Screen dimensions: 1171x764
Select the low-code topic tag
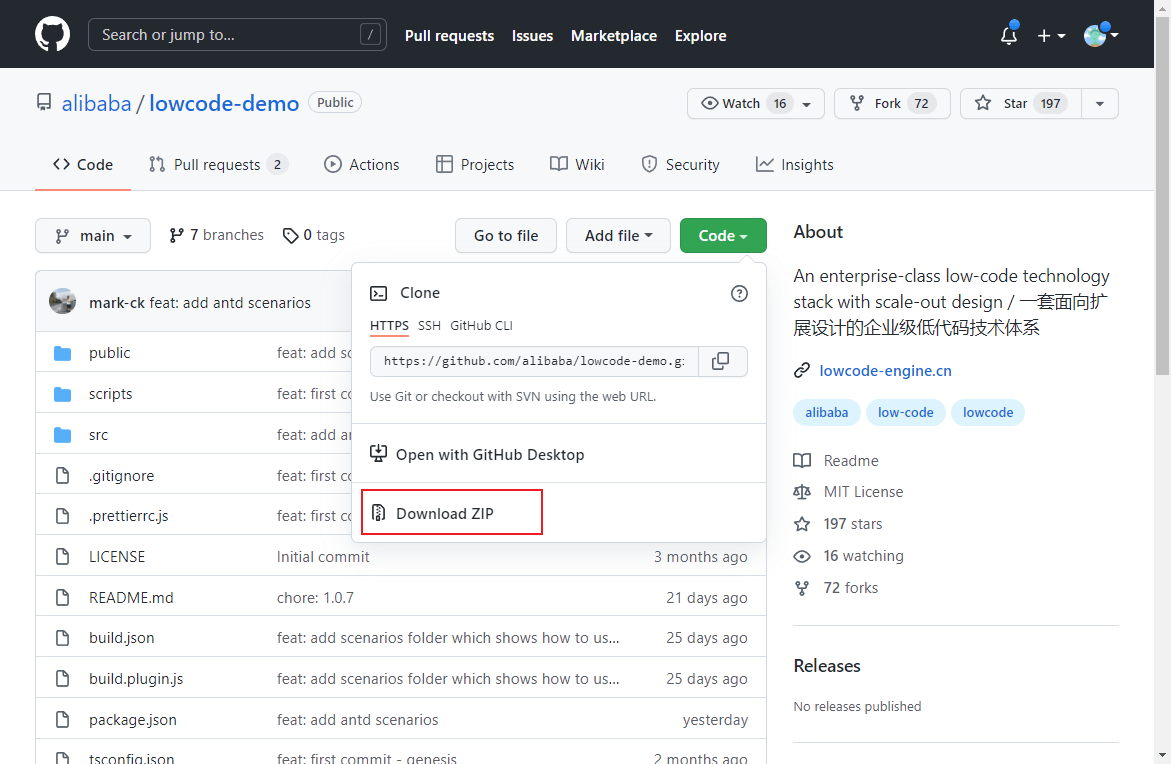pyautogui.click(x=906, y=412)
